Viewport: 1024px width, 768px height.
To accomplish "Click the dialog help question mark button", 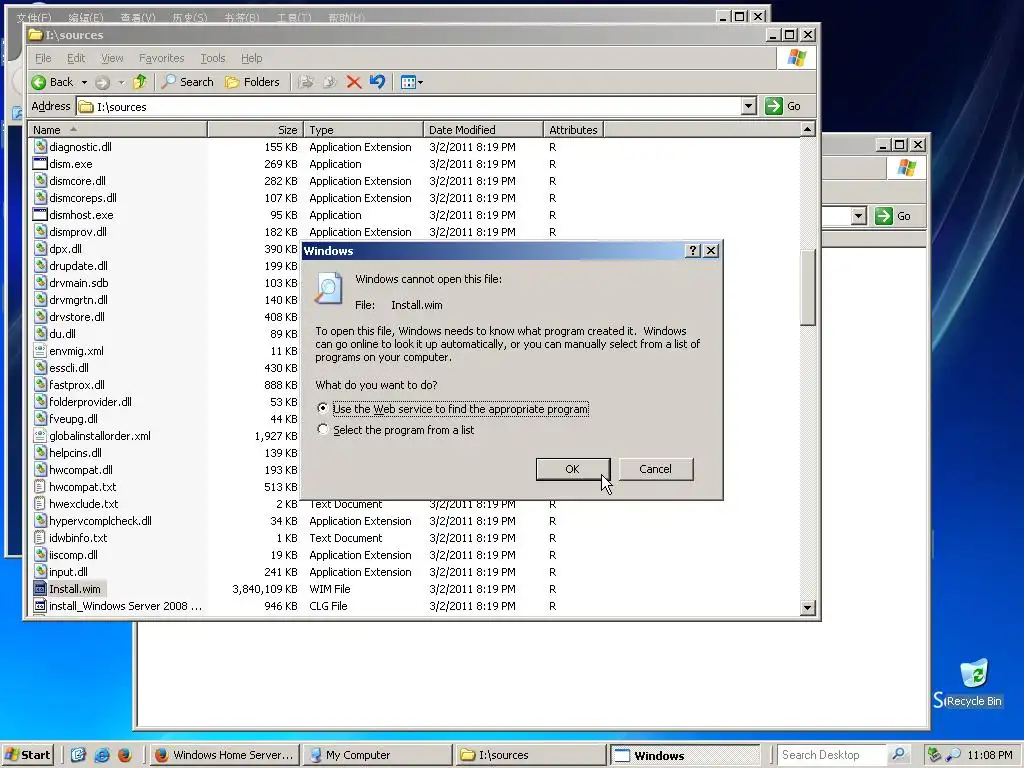I will pos(693,251).
